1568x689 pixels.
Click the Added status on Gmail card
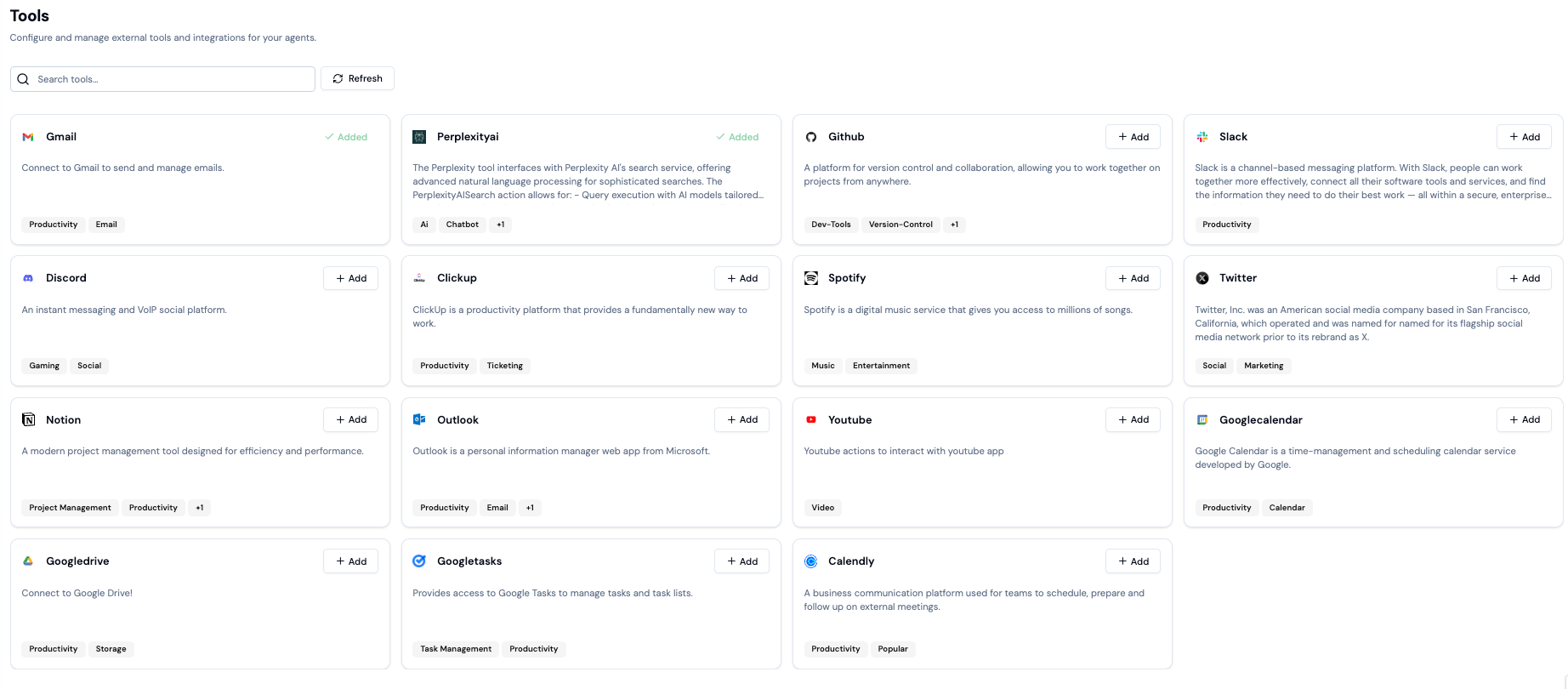point(346,137)
